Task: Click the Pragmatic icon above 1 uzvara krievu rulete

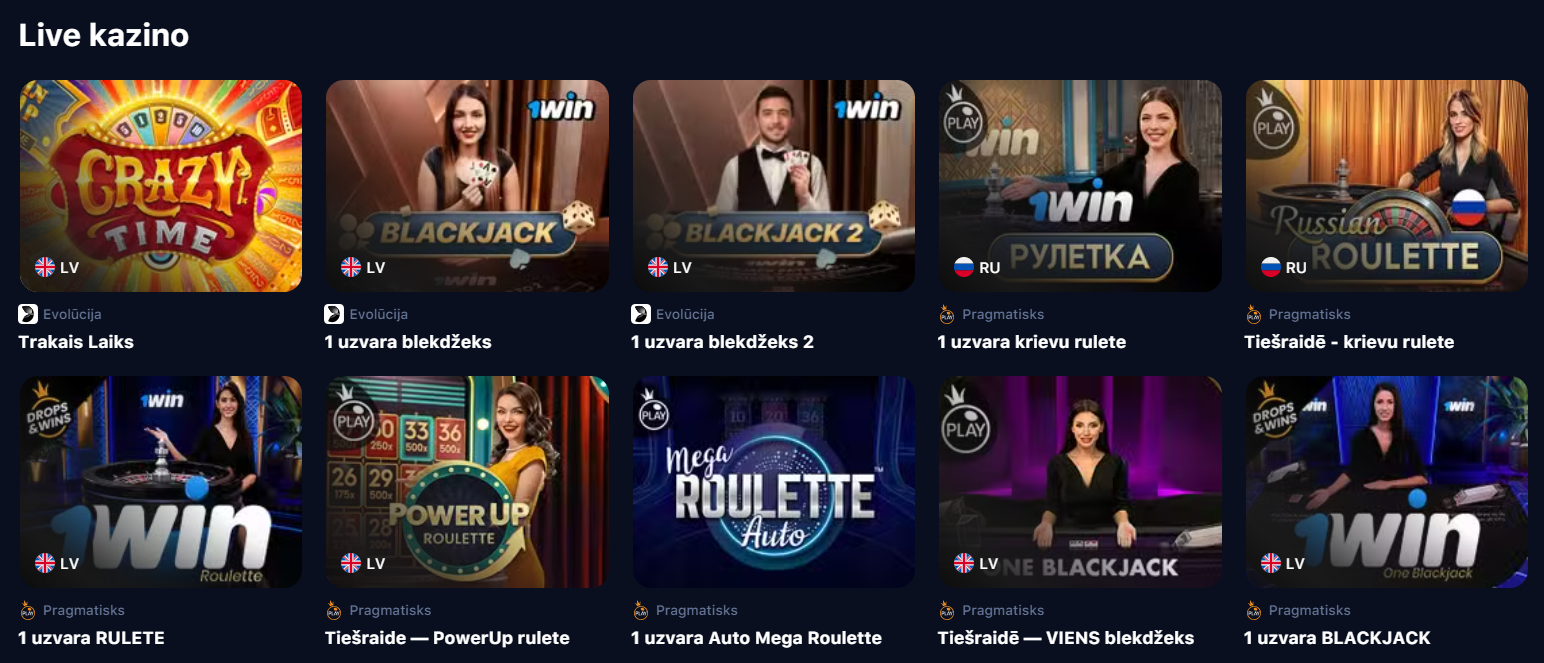Action: 947,314
